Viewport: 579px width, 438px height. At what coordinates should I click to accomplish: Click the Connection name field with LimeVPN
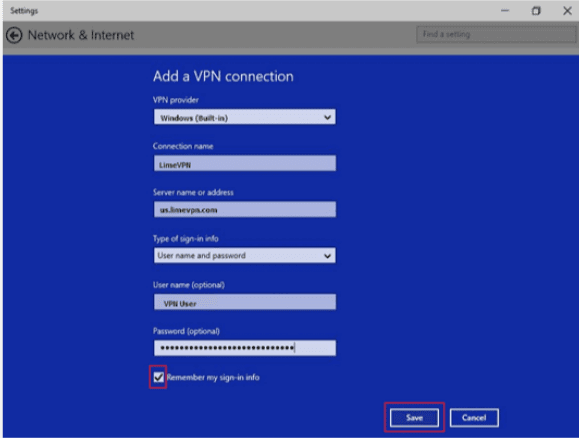coord(245,163)
